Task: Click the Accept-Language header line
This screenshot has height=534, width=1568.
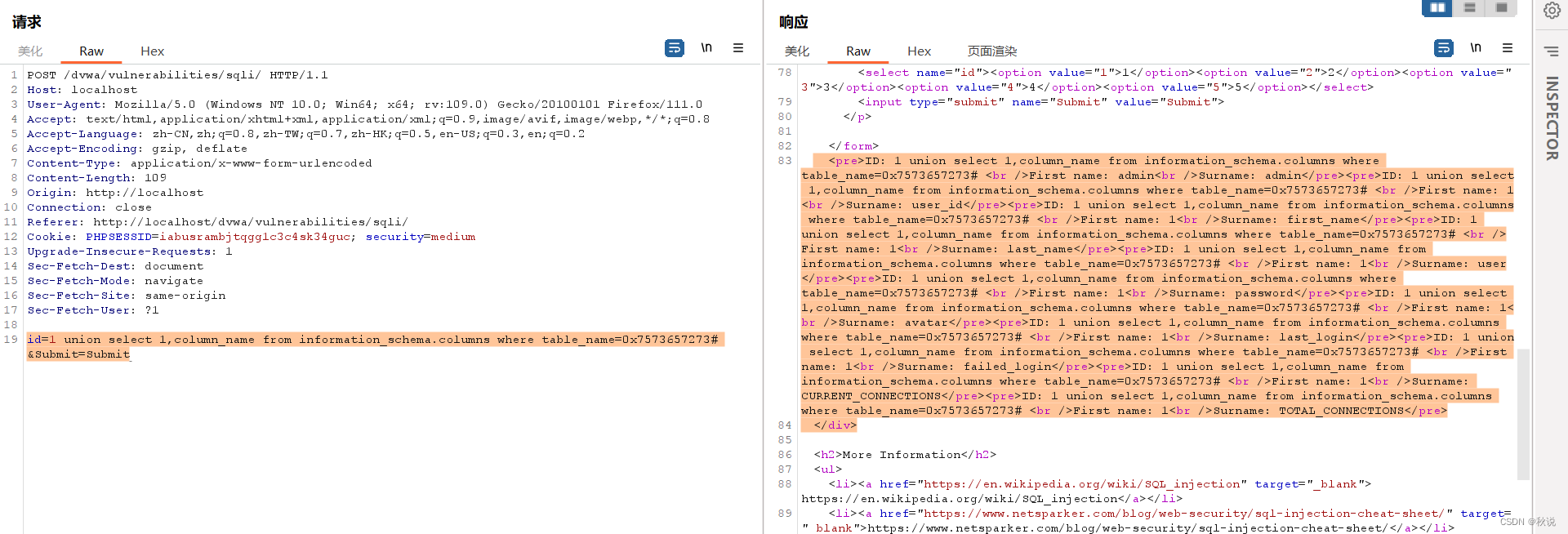Action: click(306, 134)
